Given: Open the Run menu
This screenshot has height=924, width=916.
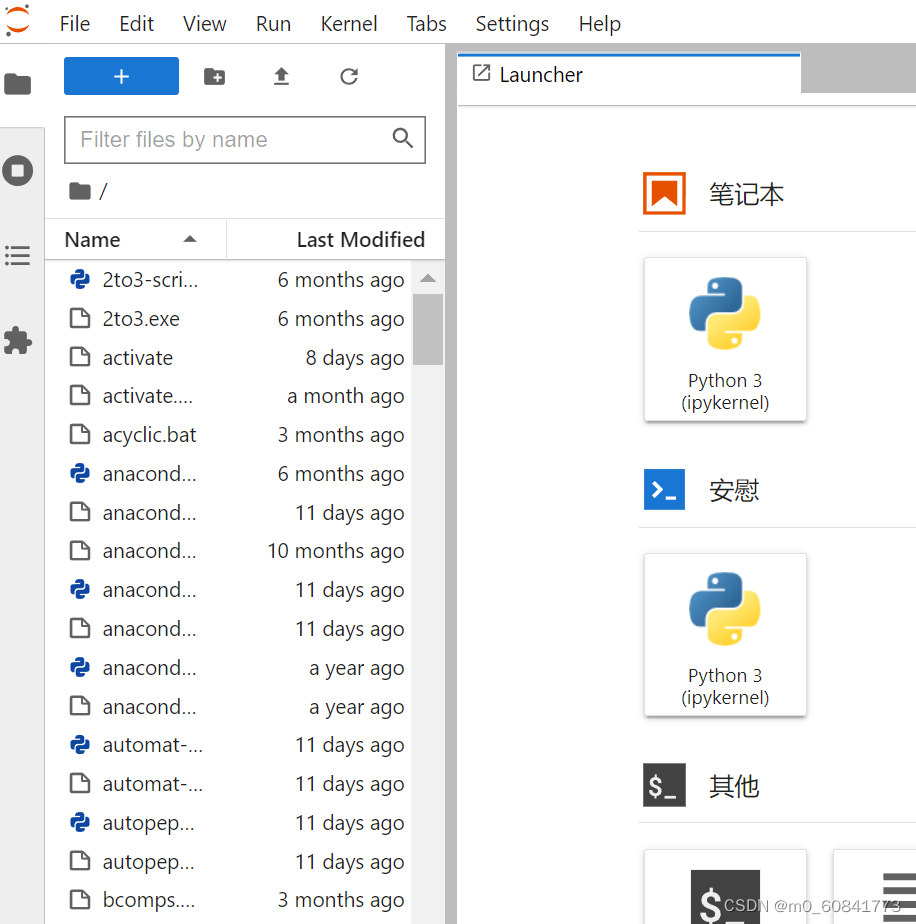Looking at the screenshot, I should click(274, 24).
